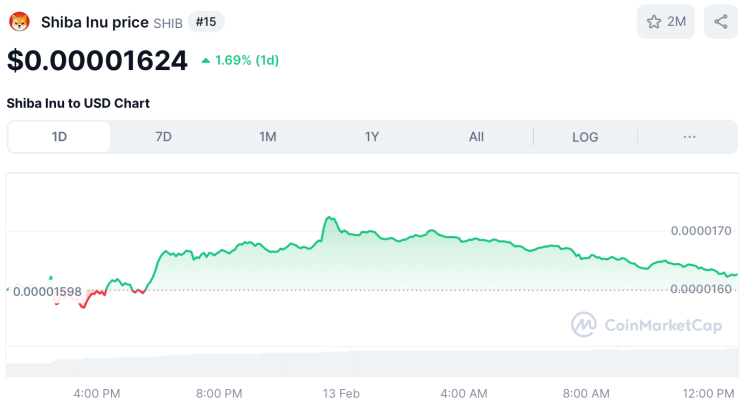Click the chart peak just before 13 Feb
Image resolution: width=750 pixels, height=409 pixels.
330,218
